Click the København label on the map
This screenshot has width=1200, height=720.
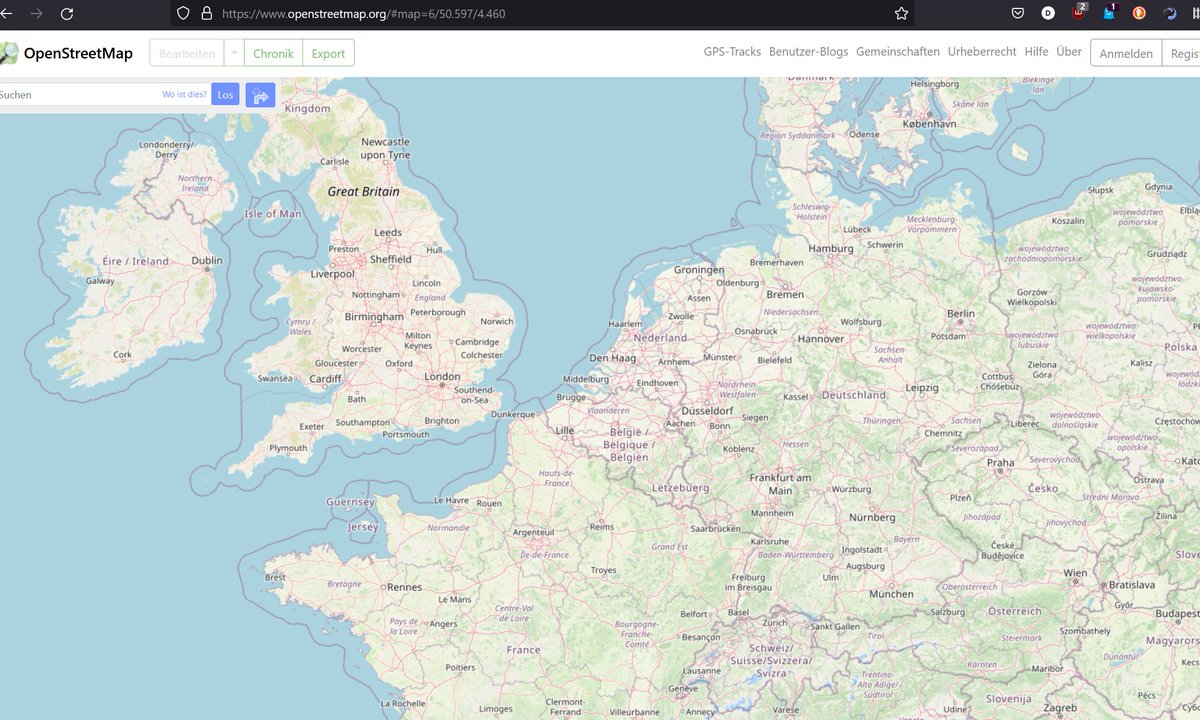coord(929,124)
